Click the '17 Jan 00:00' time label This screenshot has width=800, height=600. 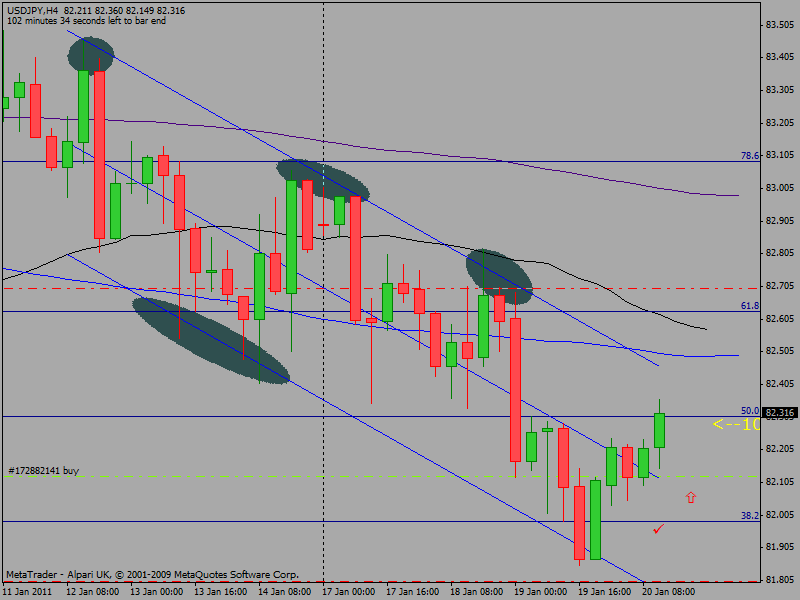(348, 592)
